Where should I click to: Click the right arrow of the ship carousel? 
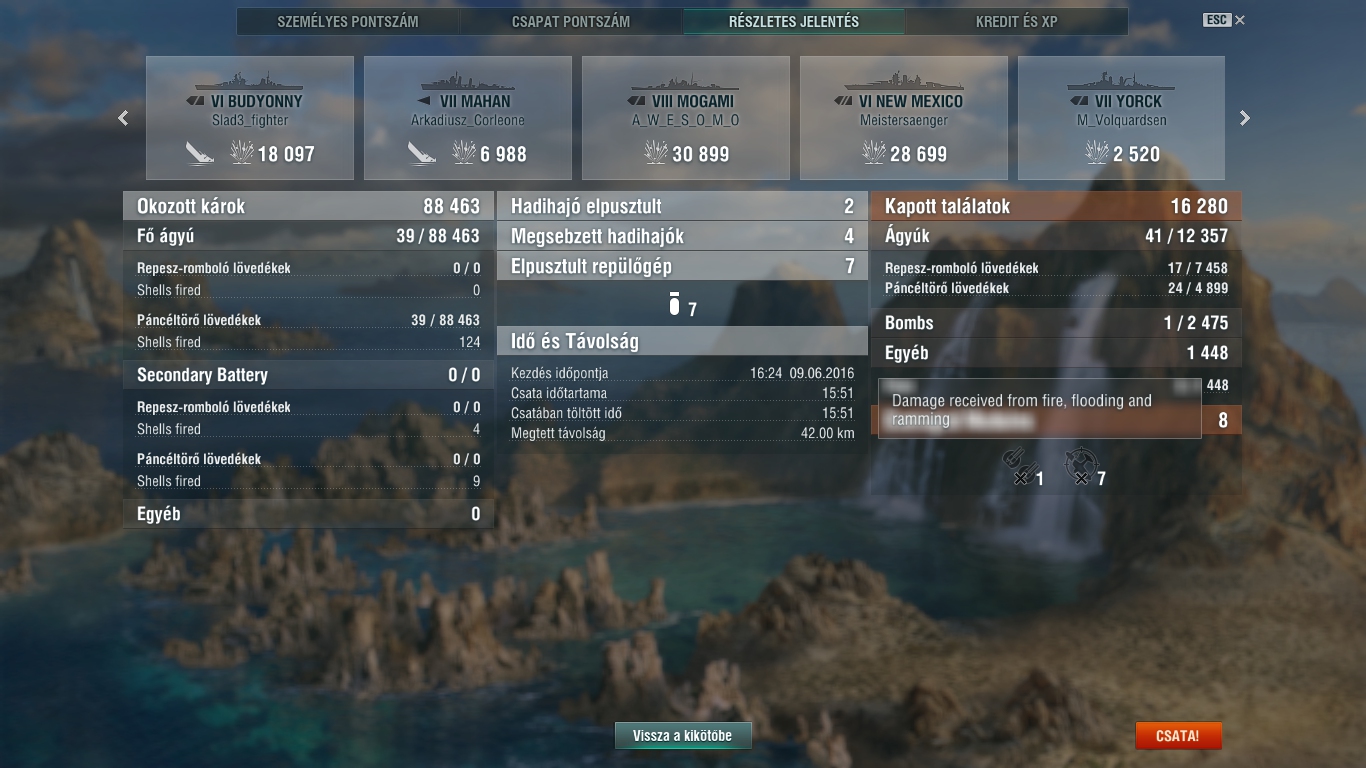[1245, 118]
